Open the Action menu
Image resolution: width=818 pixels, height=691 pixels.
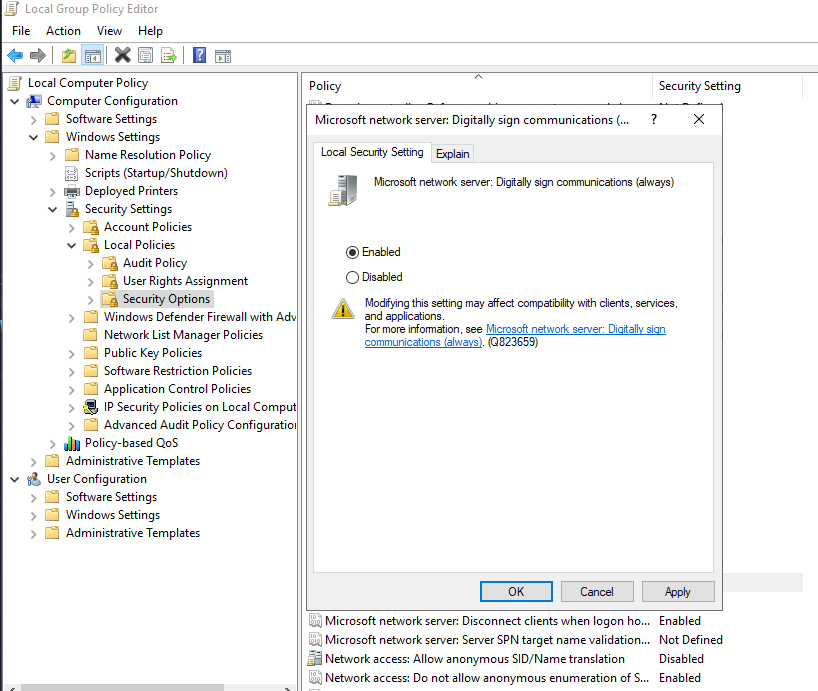(63, 31)
